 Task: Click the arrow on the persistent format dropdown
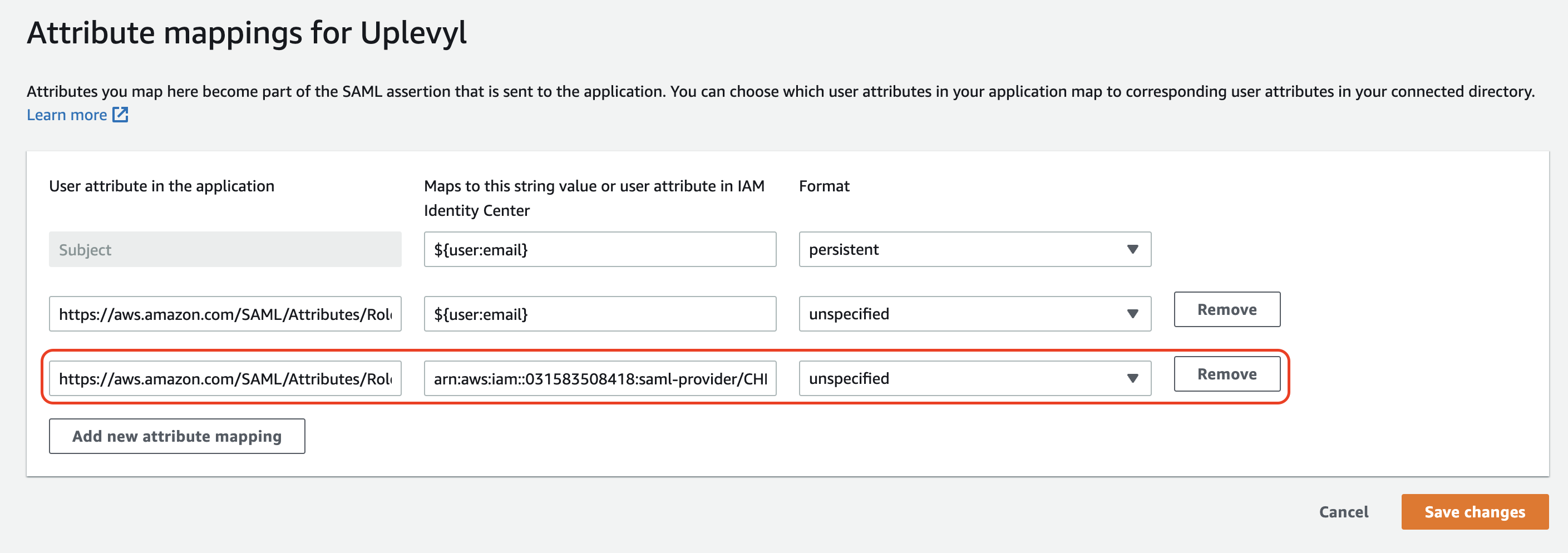point(1132,249)
